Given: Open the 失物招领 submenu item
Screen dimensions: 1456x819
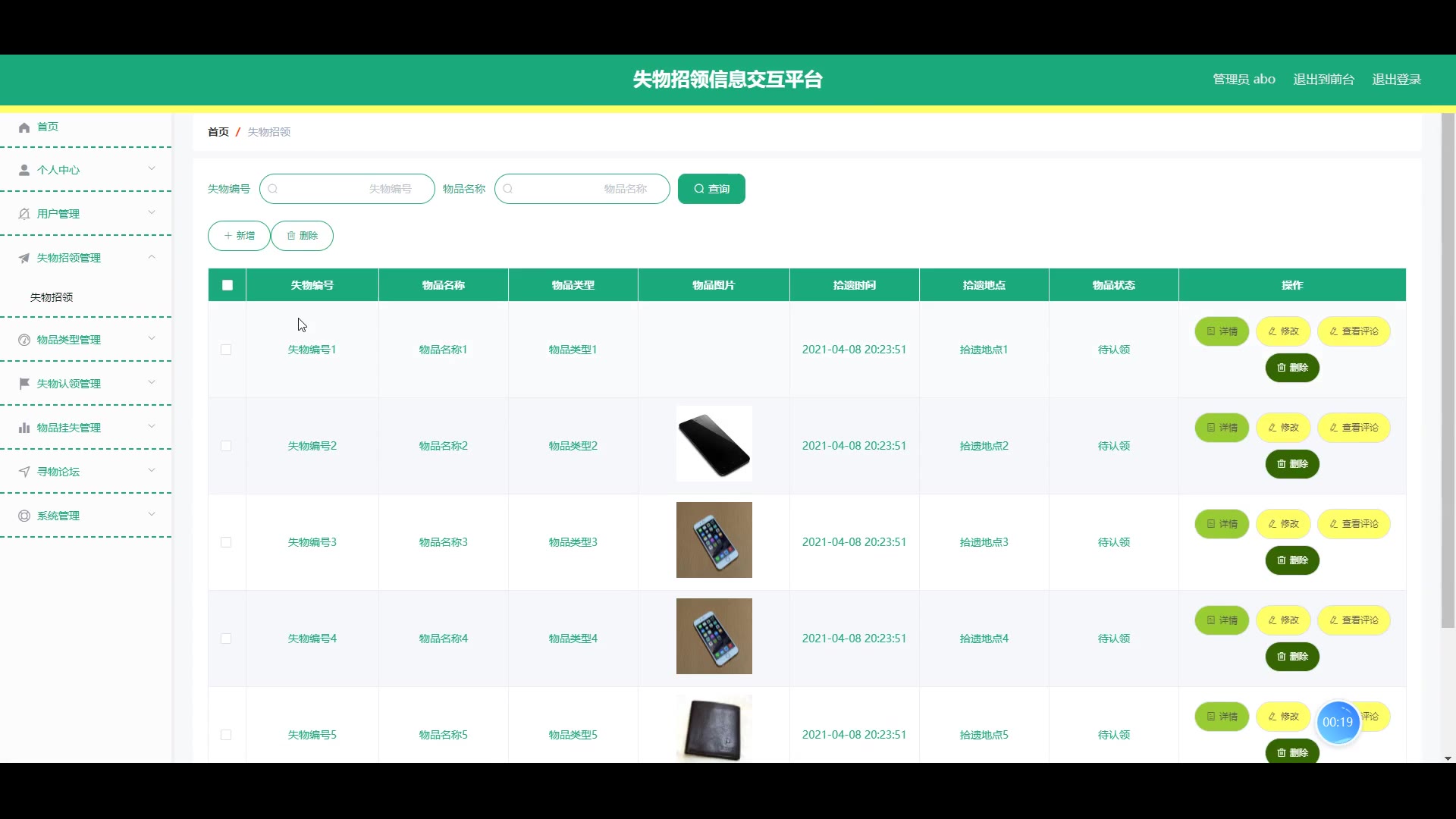Looking at the screenshot, I should [52, 297].
